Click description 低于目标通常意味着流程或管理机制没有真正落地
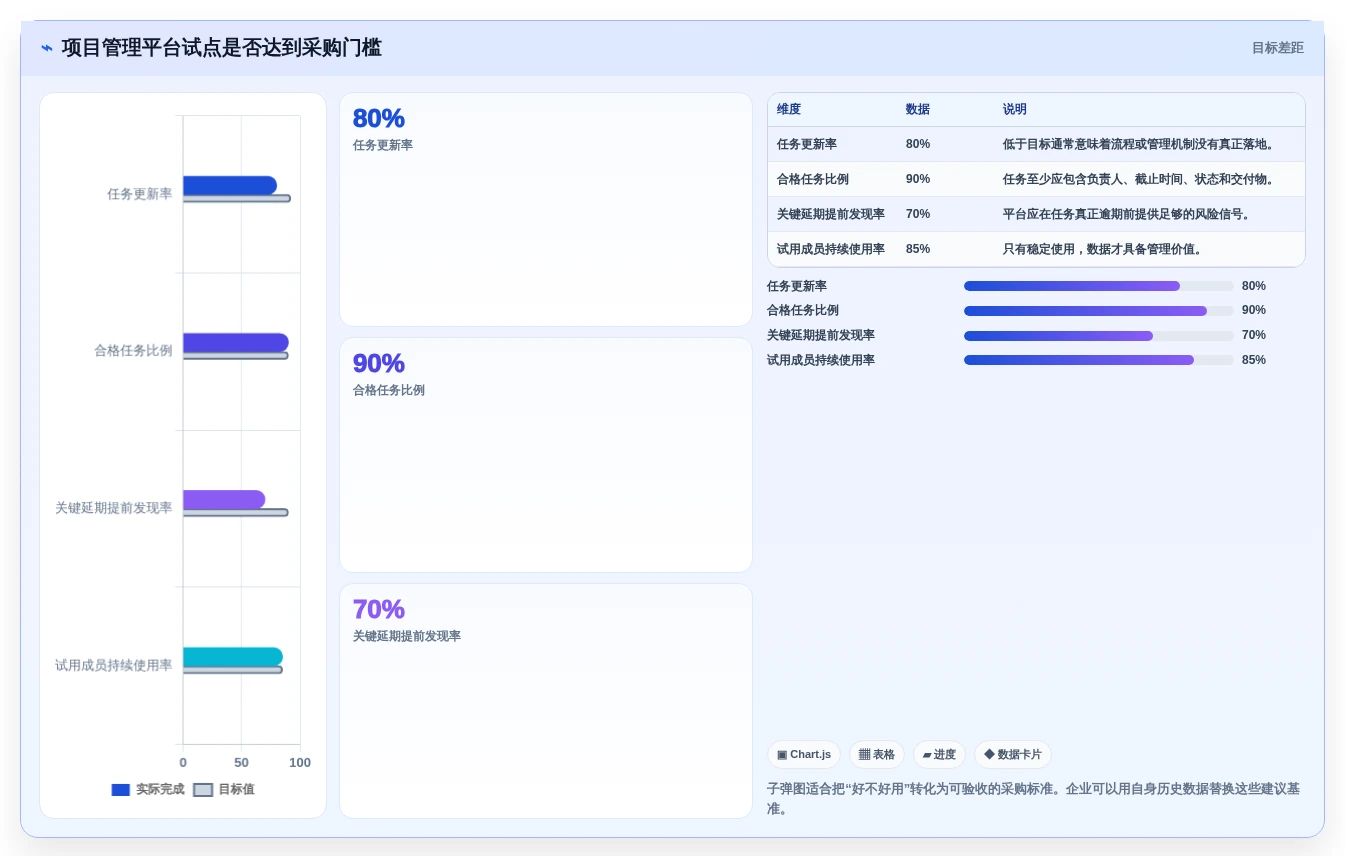 [1141, 144]
